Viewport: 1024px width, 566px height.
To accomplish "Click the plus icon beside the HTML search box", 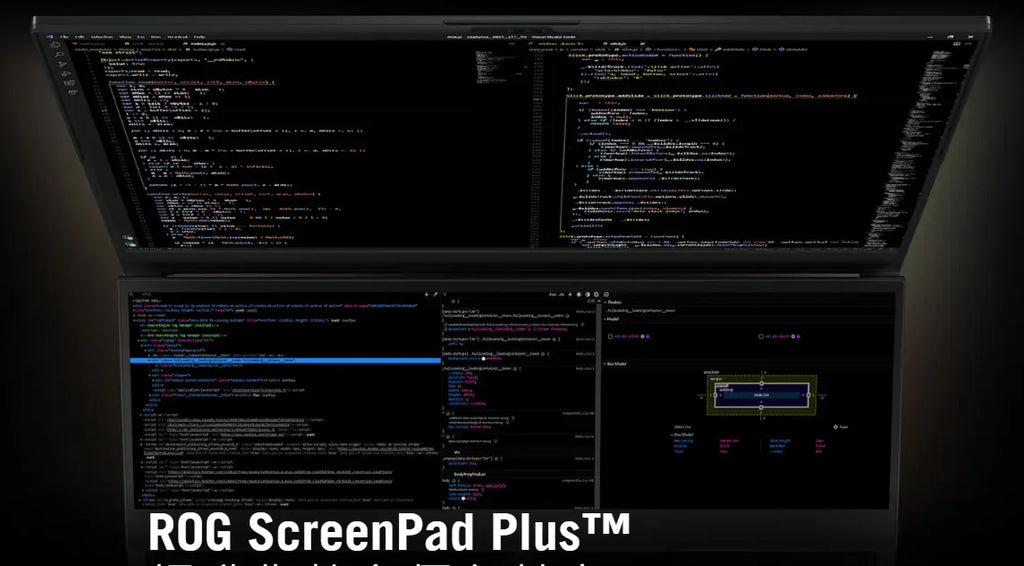I will click(x=426, y=294).
